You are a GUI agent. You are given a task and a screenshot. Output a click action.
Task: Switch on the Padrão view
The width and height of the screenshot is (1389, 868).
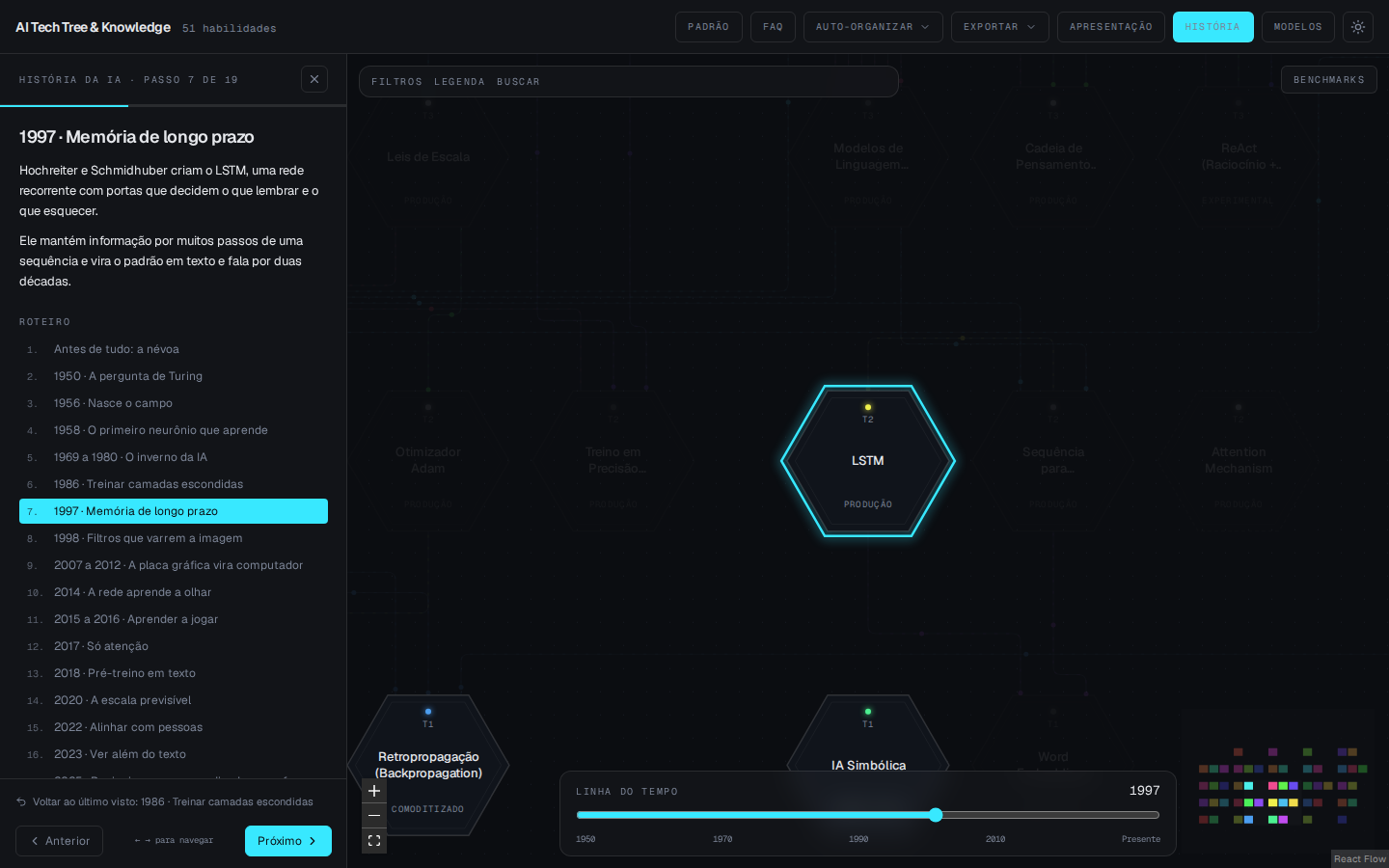[x=709, y=27]
